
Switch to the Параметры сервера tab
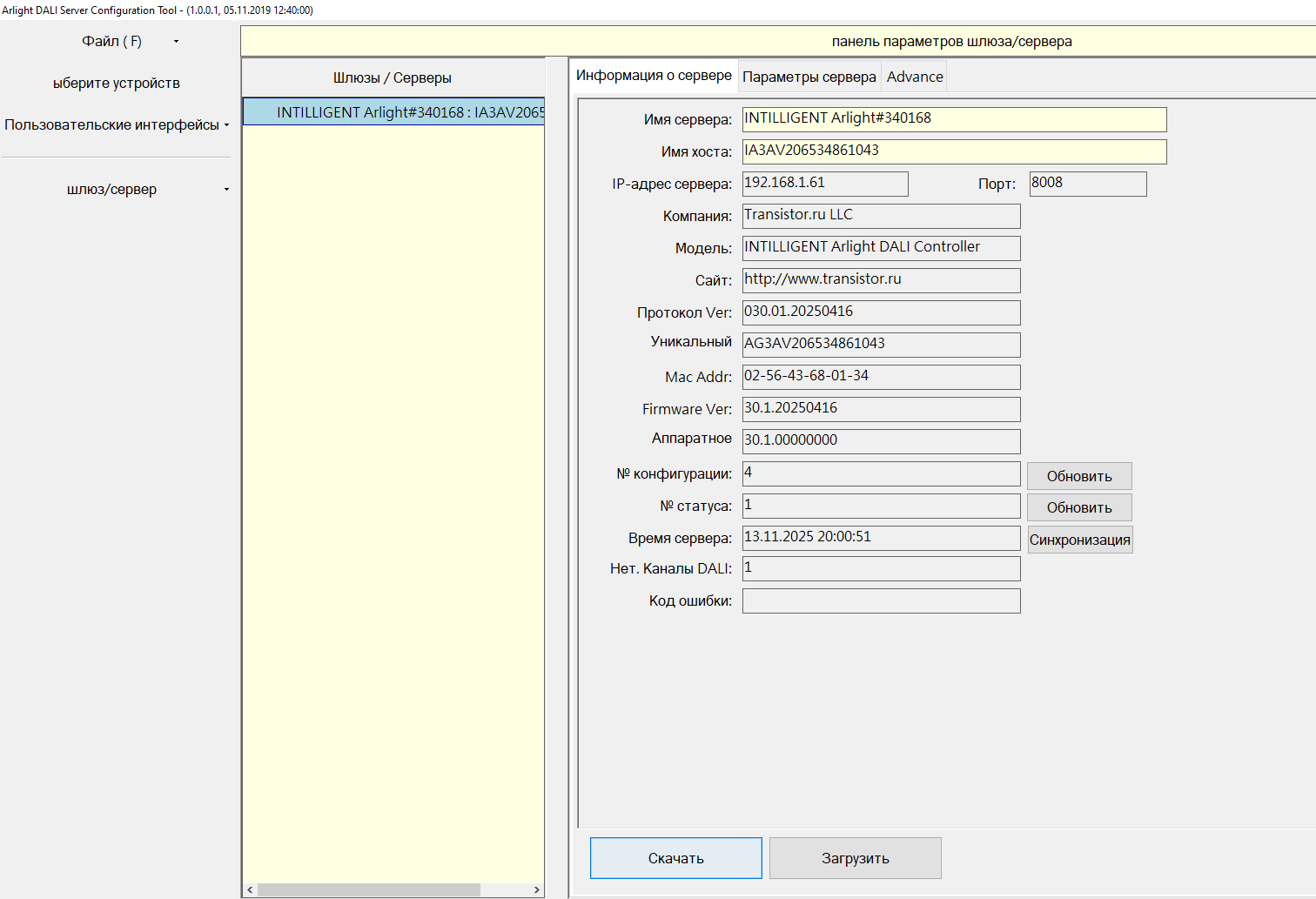[x=809, y=77]
